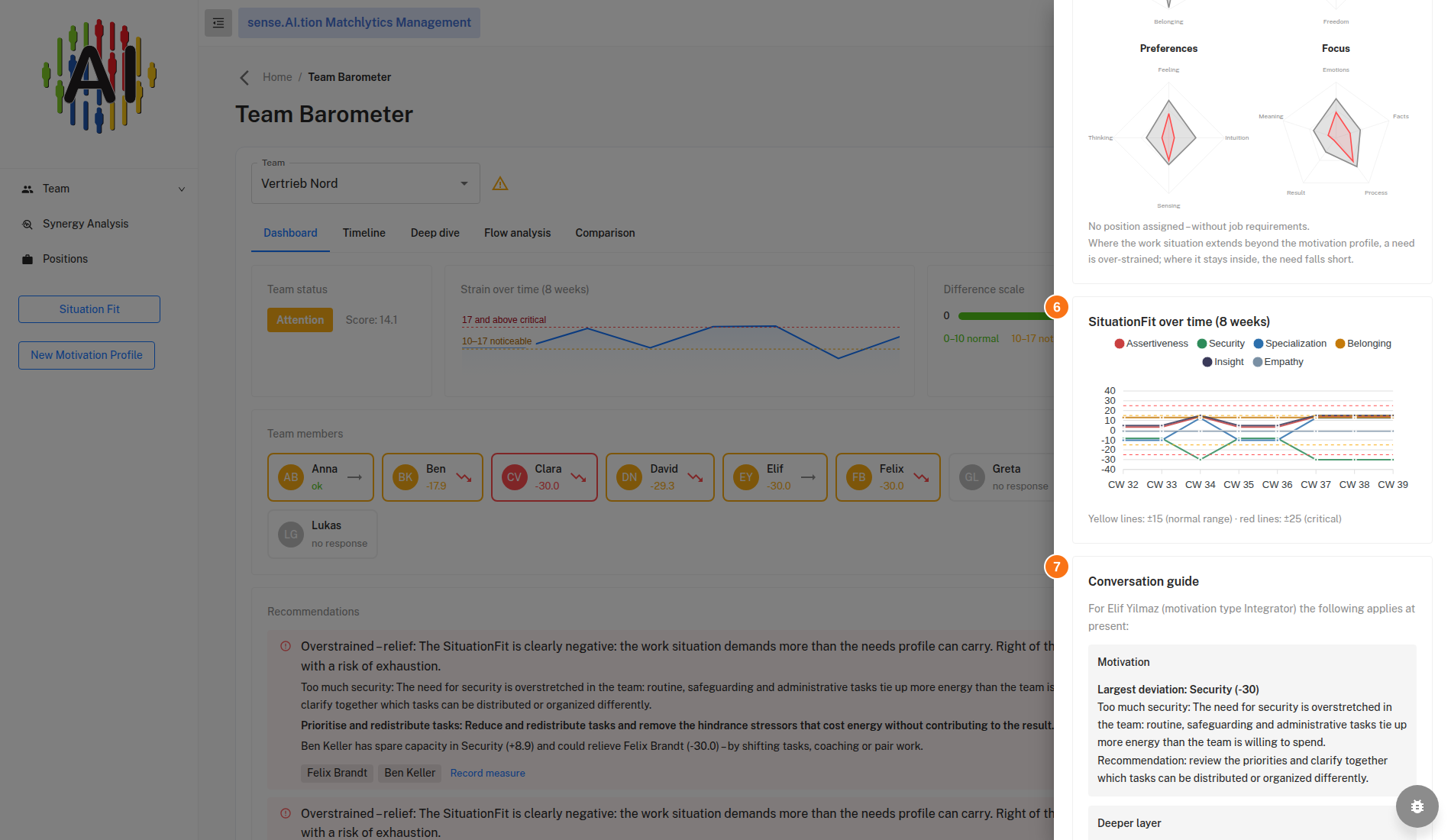Toggle the sidebar menu icon
This screenshot has height=840, width=1451.
(x=218, y=23)
